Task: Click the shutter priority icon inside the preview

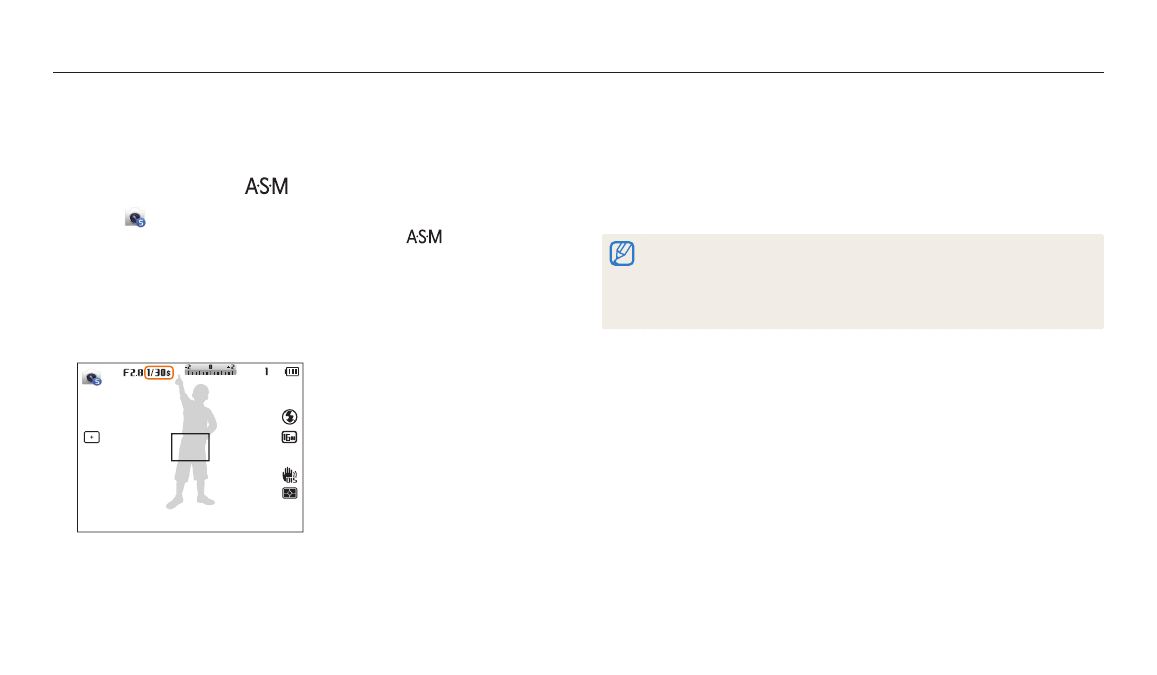Action: [x=92, y=378]
